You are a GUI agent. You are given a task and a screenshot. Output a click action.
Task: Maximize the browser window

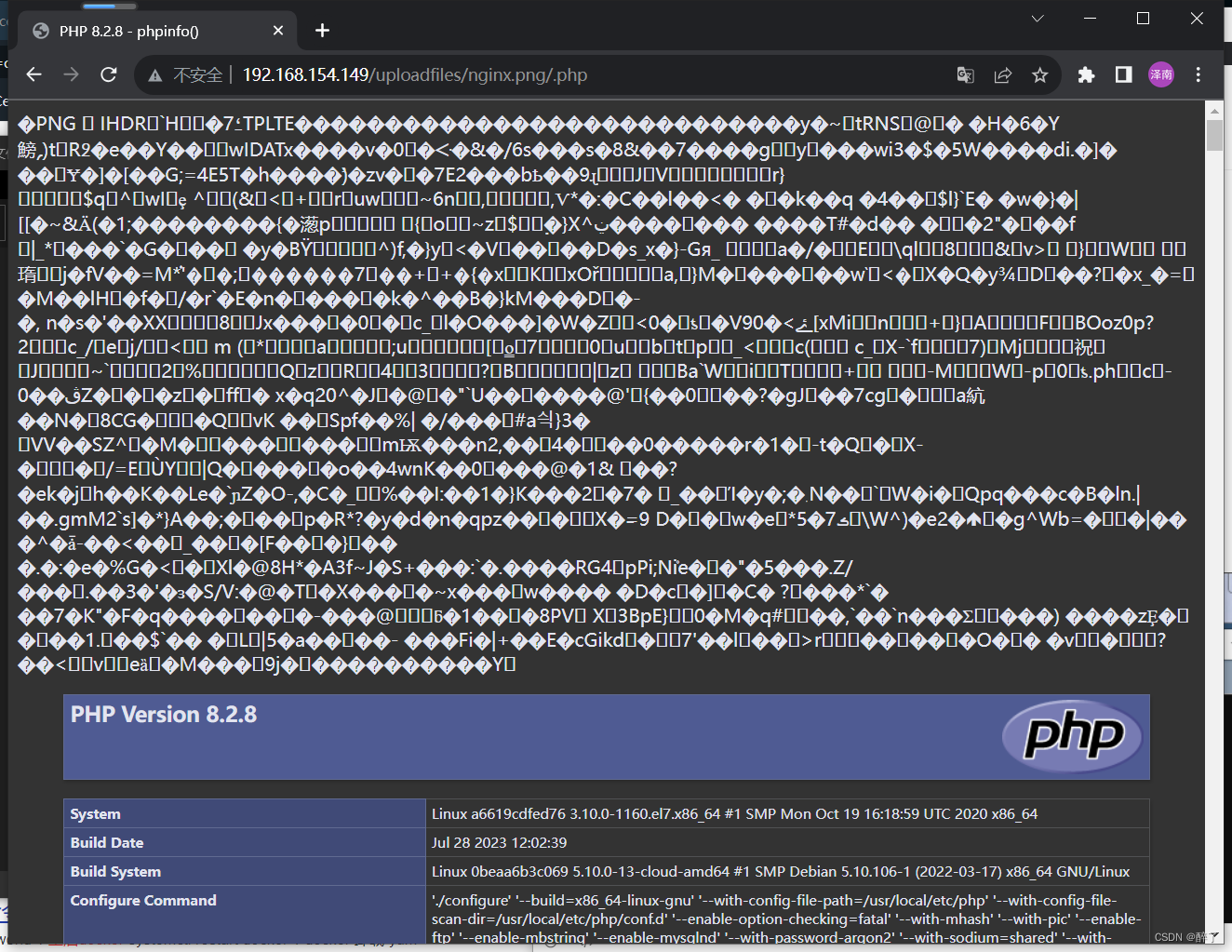(x=1144, y=19)
